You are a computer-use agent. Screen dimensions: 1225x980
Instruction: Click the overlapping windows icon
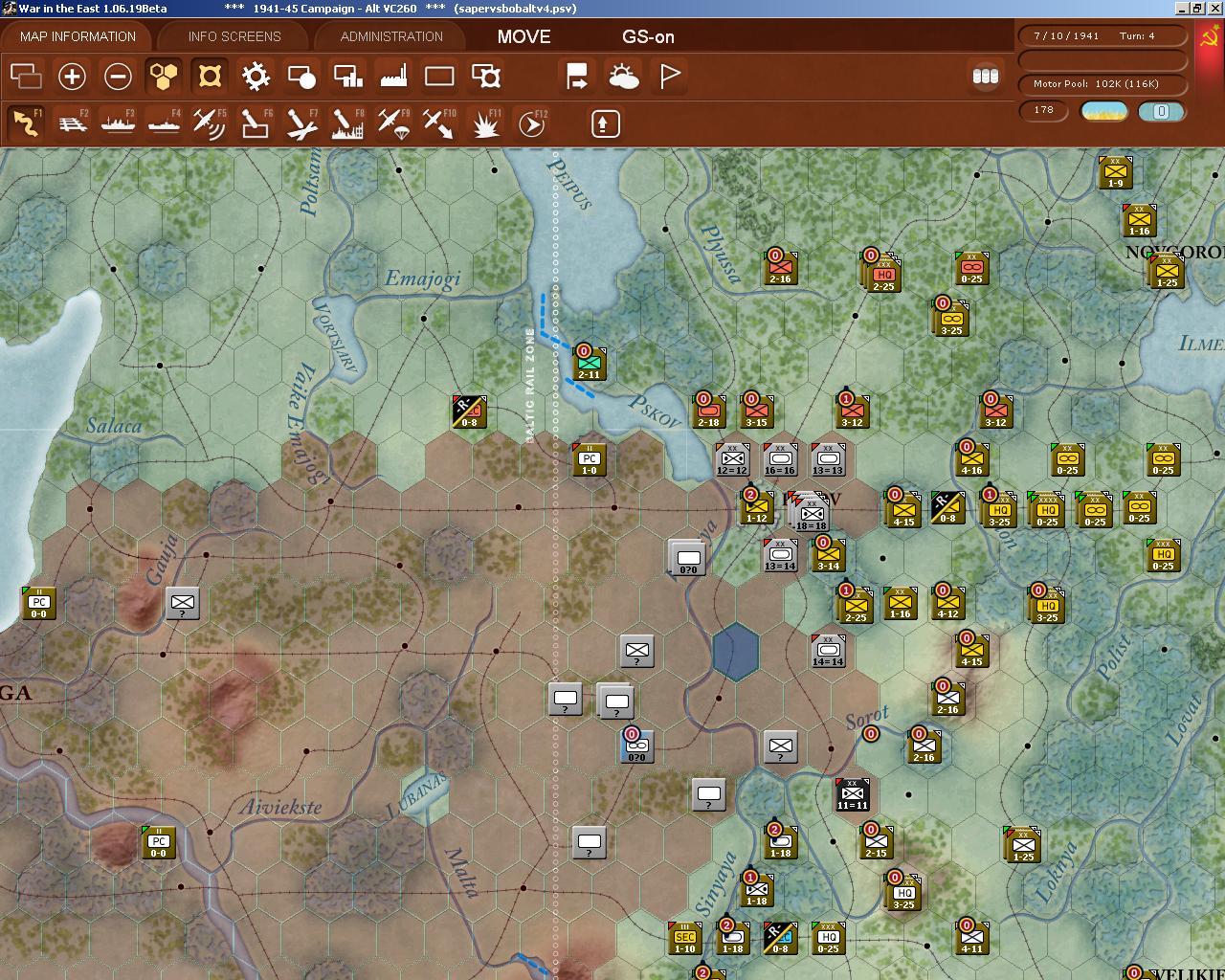tap(26, 76)
